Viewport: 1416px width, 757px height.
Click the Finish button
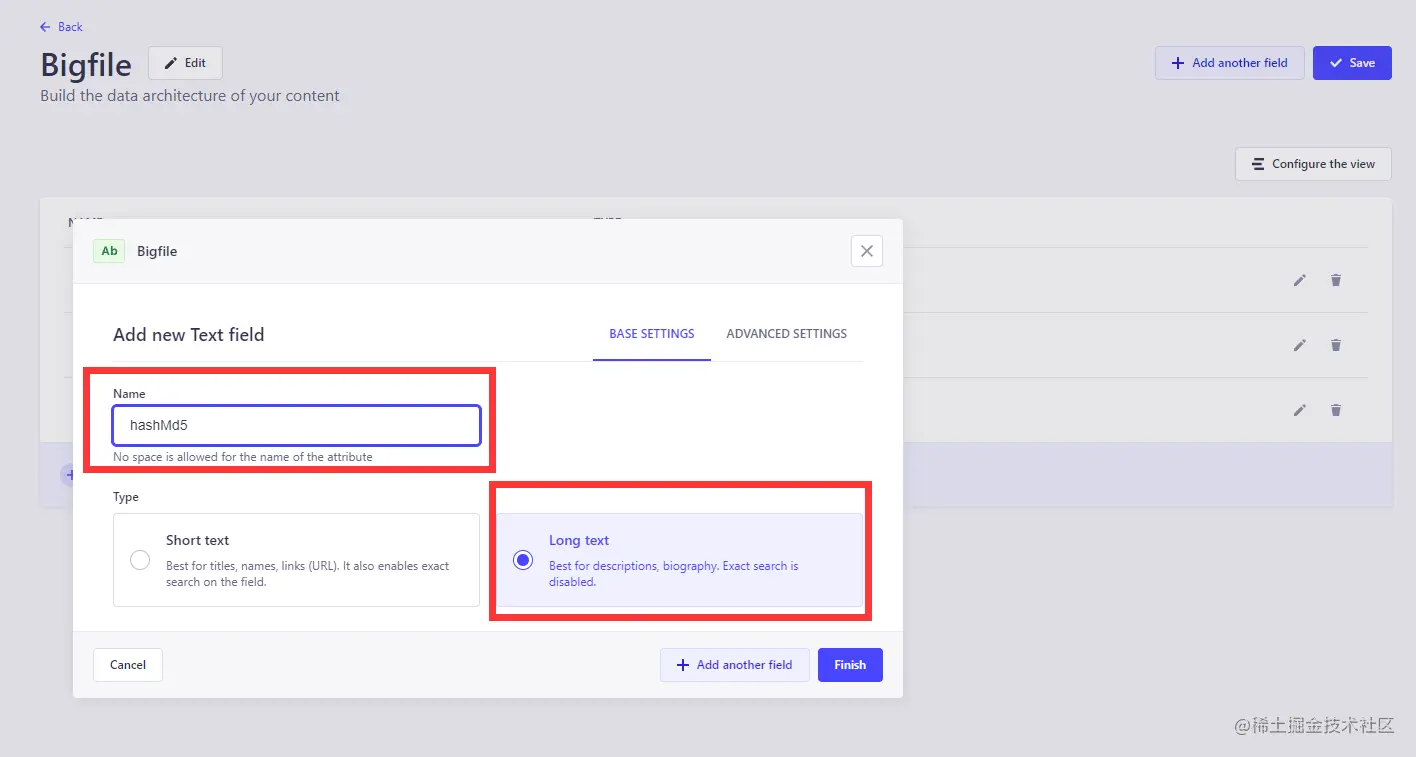(850, 665)
